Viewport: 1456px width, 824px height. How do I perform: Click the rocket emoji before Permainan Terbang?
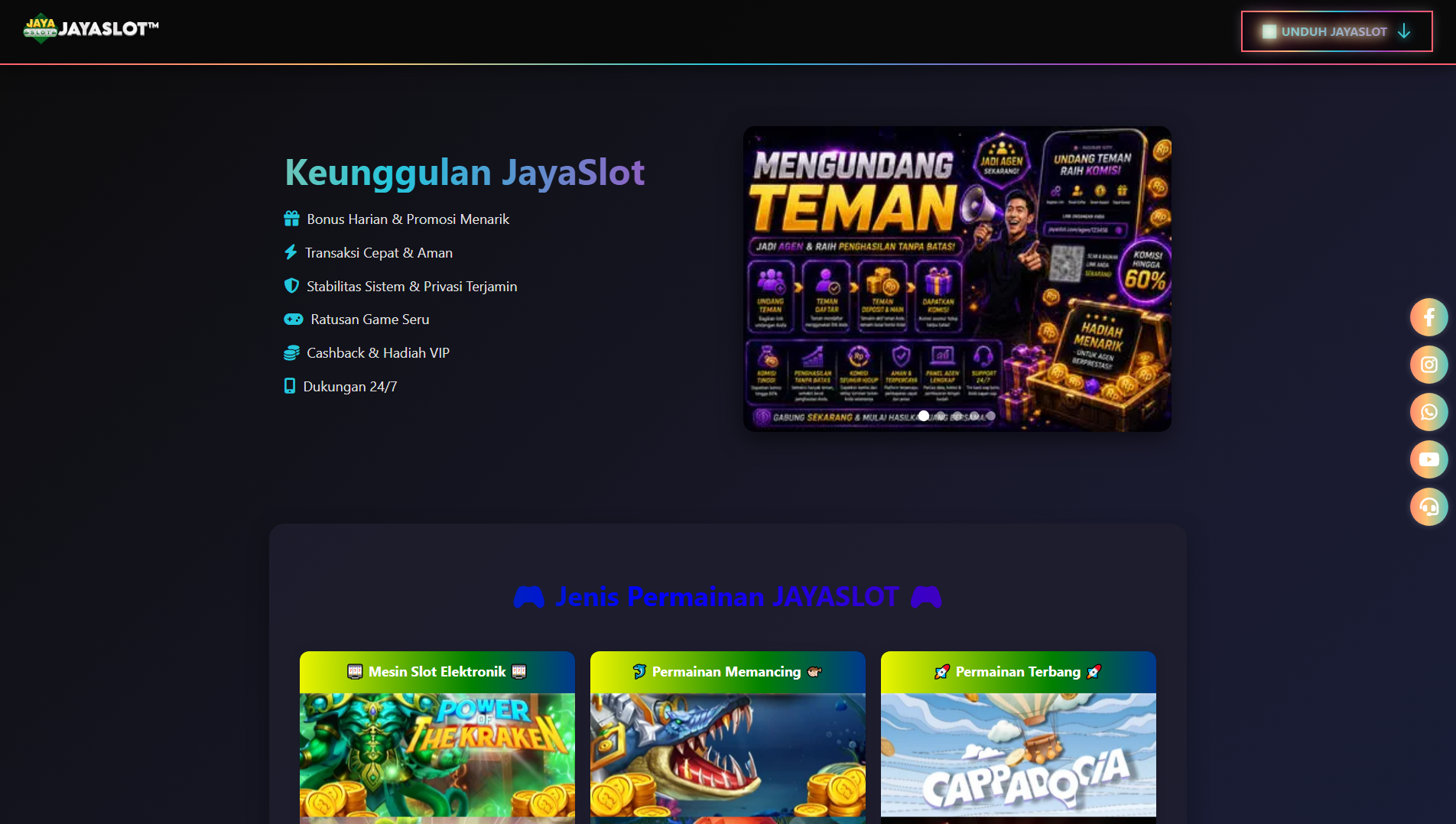942,672
